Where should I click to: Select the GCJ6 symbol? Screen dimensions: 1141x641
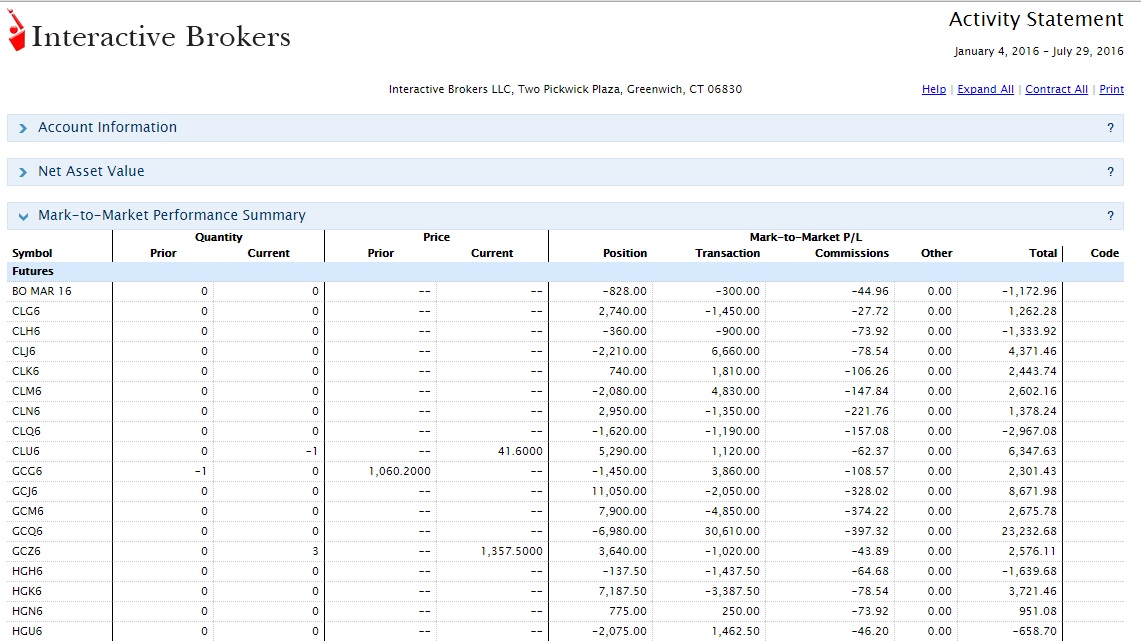pos(25,491)
